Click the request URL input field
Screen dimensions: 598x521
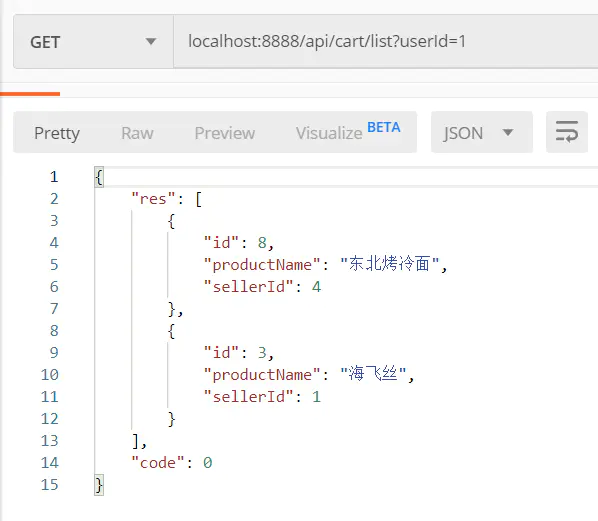coord(386,42)
